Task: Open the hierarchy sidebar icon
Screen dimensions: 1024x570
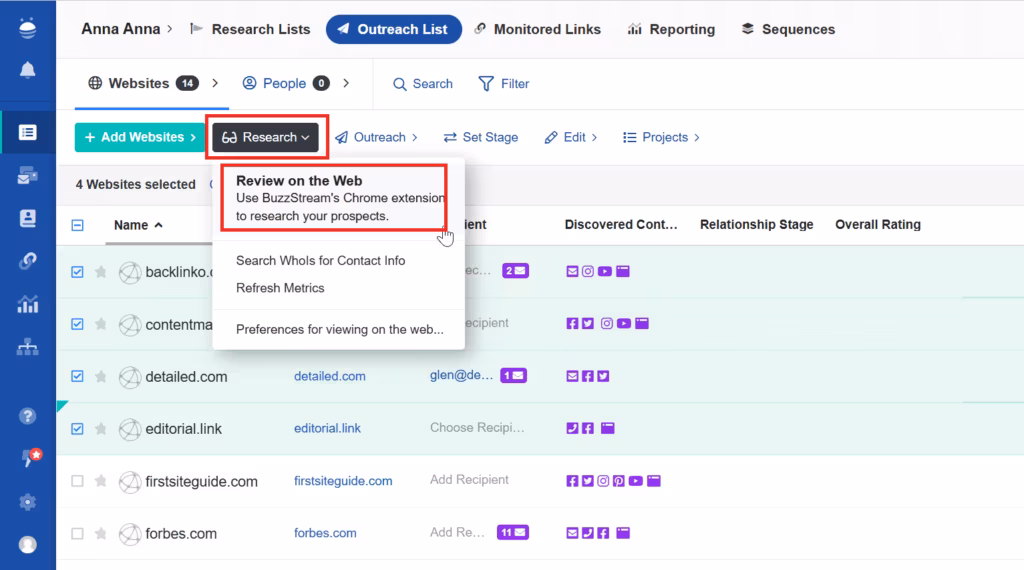Action: [27, 347]
